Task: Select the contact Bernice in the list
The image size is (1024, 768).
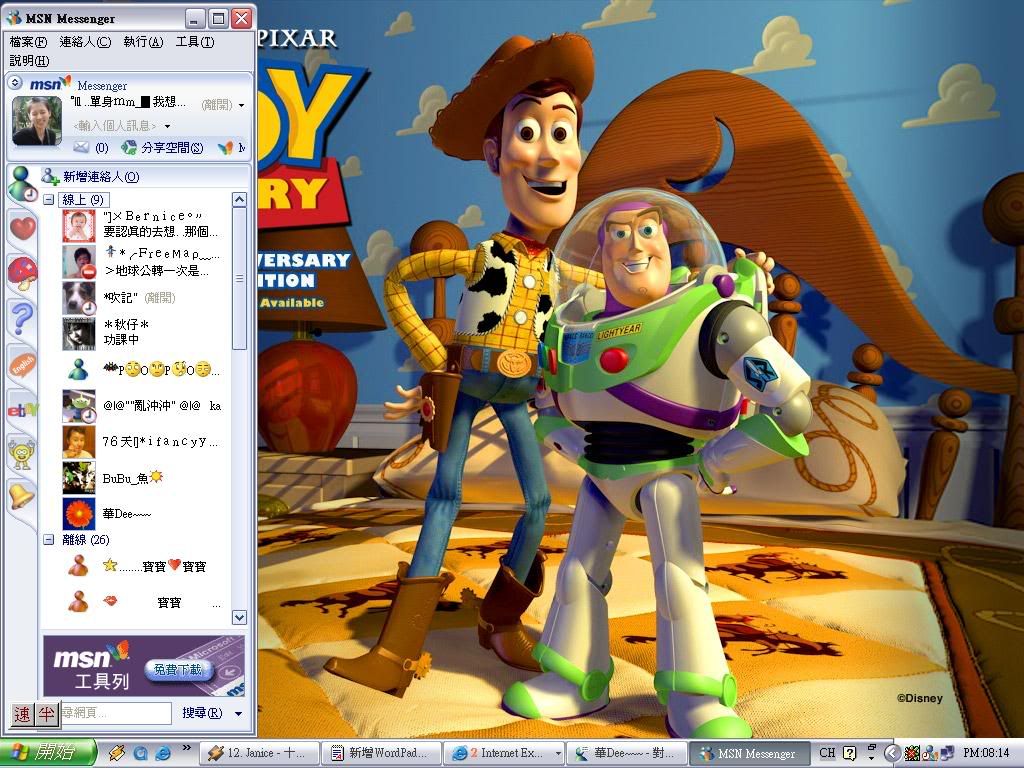Action: coord(162,224)
